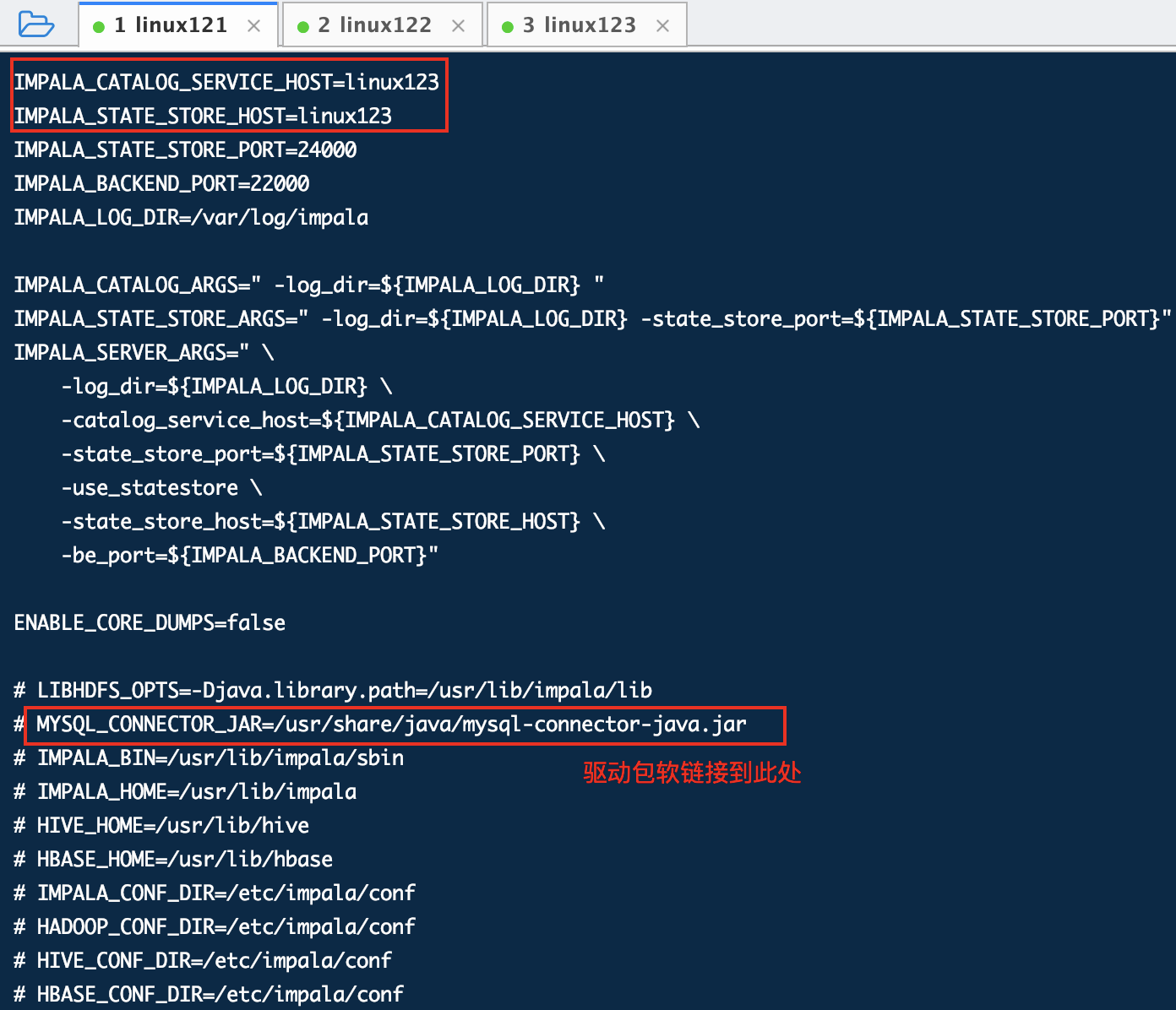Image resolution: width=1176 pixels, height=1010 pixels.
Task: Click the IMPALA_CATALOG_ARGS line
Action: [309, 285]
